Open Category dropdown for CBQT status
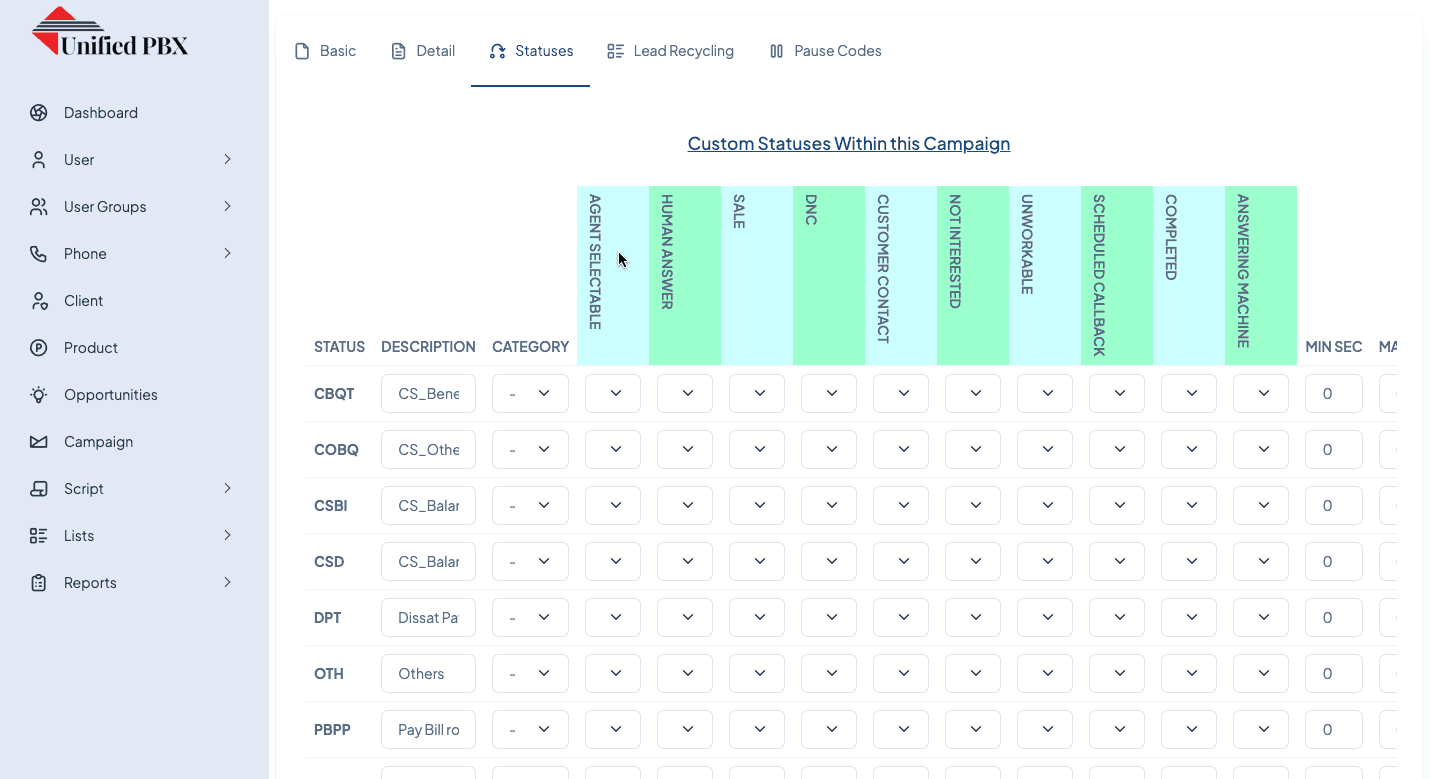The width and height of the screenshot is (1430, 779). [x=530, y=394]
